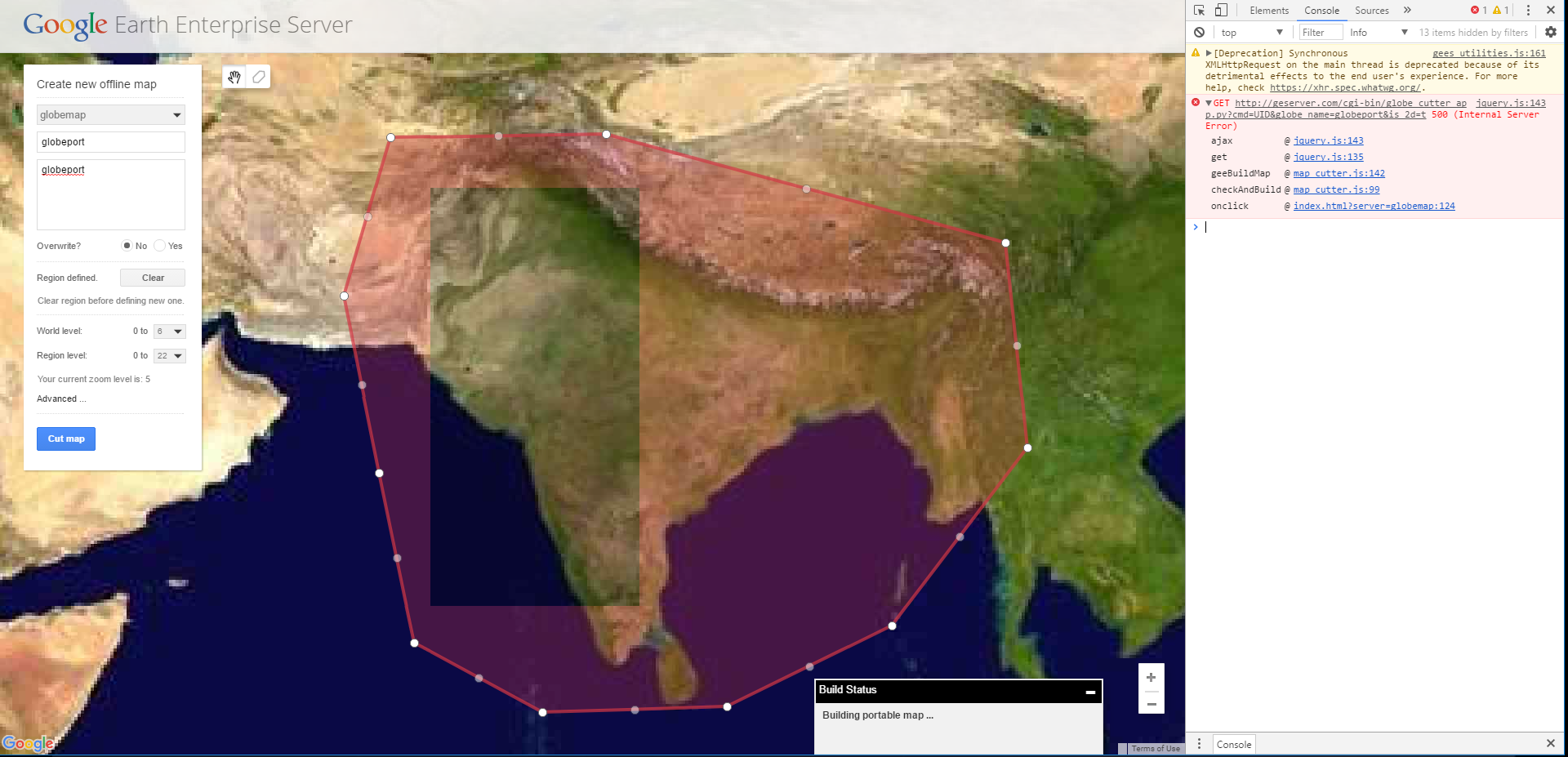
Task: Clear the console with the ban icon
Action: 1199,32
